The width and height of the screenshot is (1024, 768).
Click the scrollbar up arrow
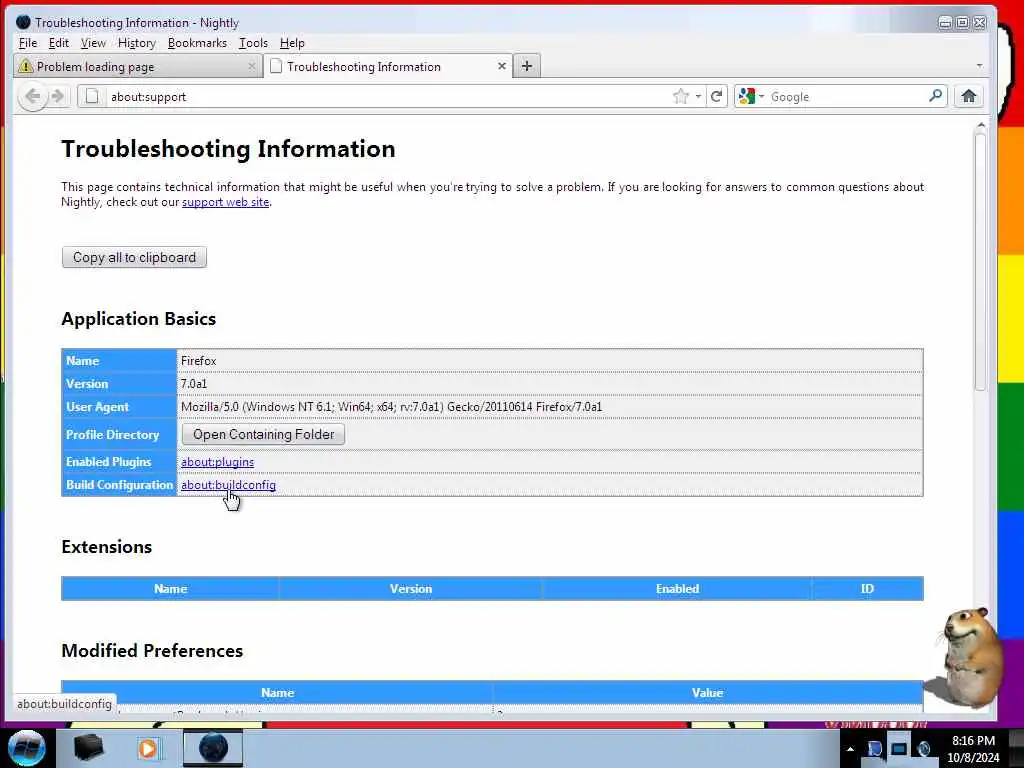[980, 125]
